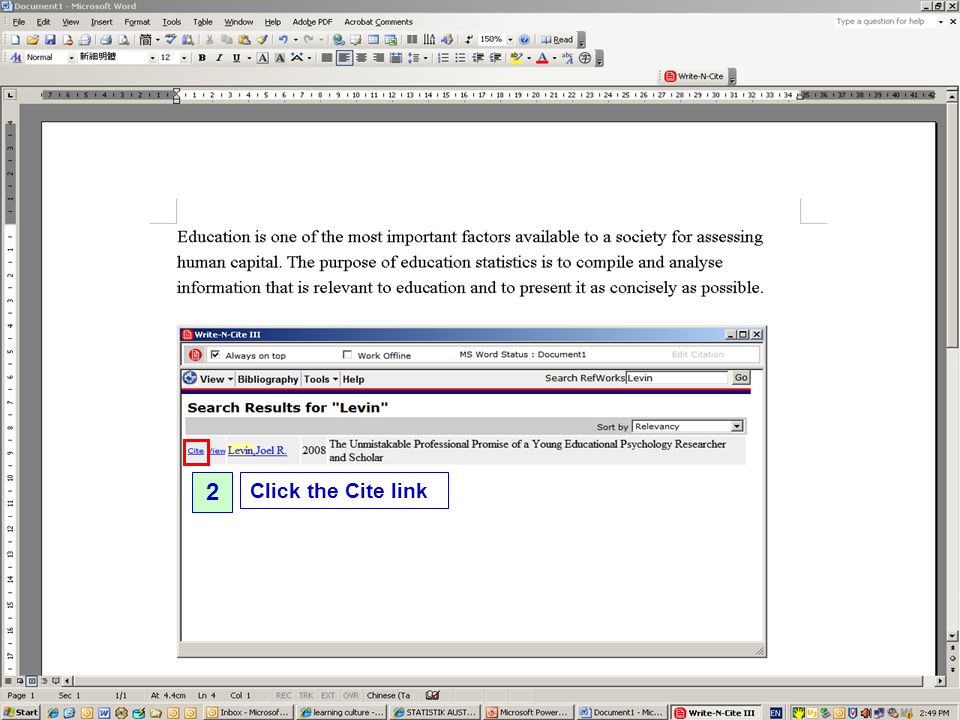Switch to Read layout mode
This screenshot has width=960, height=720.
557,40
